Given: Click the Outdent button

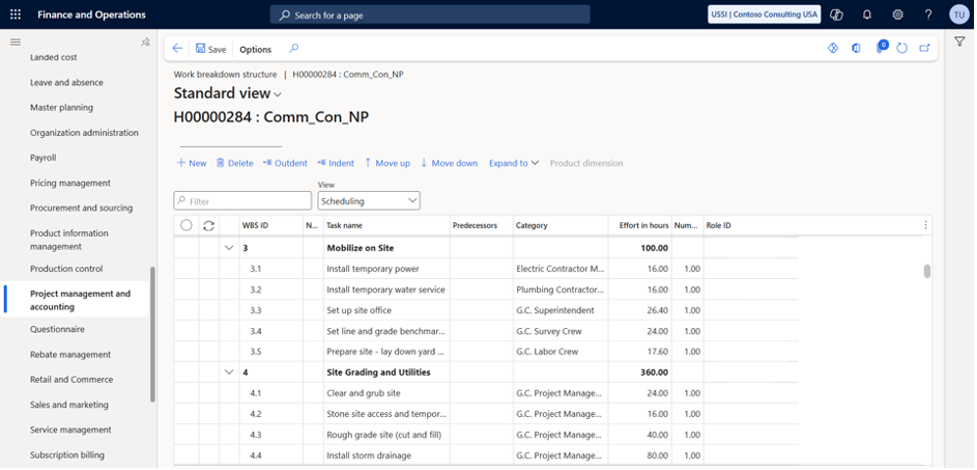Looking at the screenshot, I should click(285, 163).
